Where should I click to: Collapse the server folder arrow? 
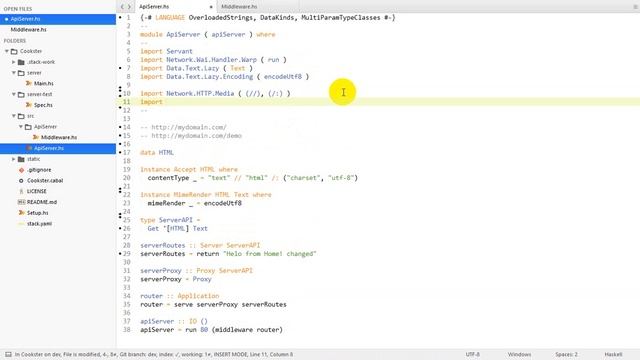point(13,73)
